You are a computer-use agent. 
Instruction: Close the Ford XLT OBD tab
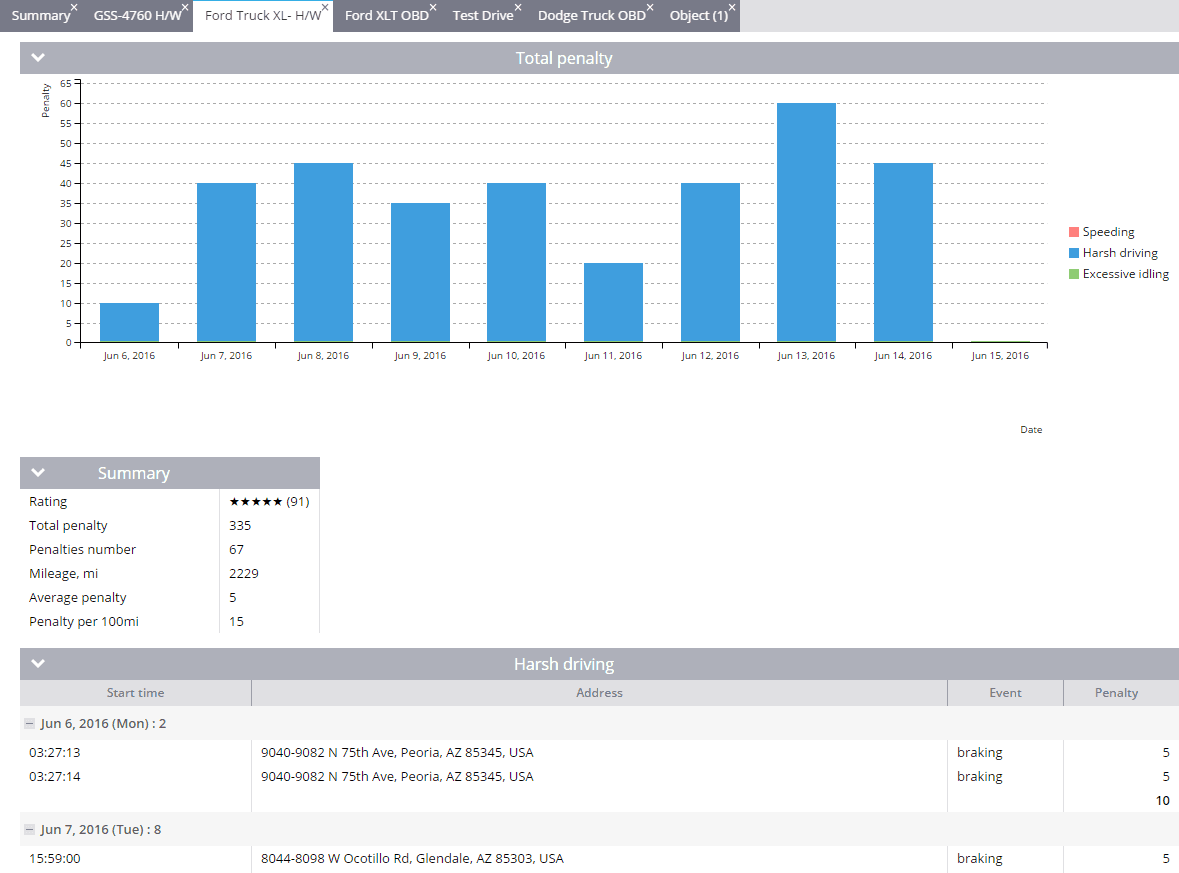(x=432, y=7)
